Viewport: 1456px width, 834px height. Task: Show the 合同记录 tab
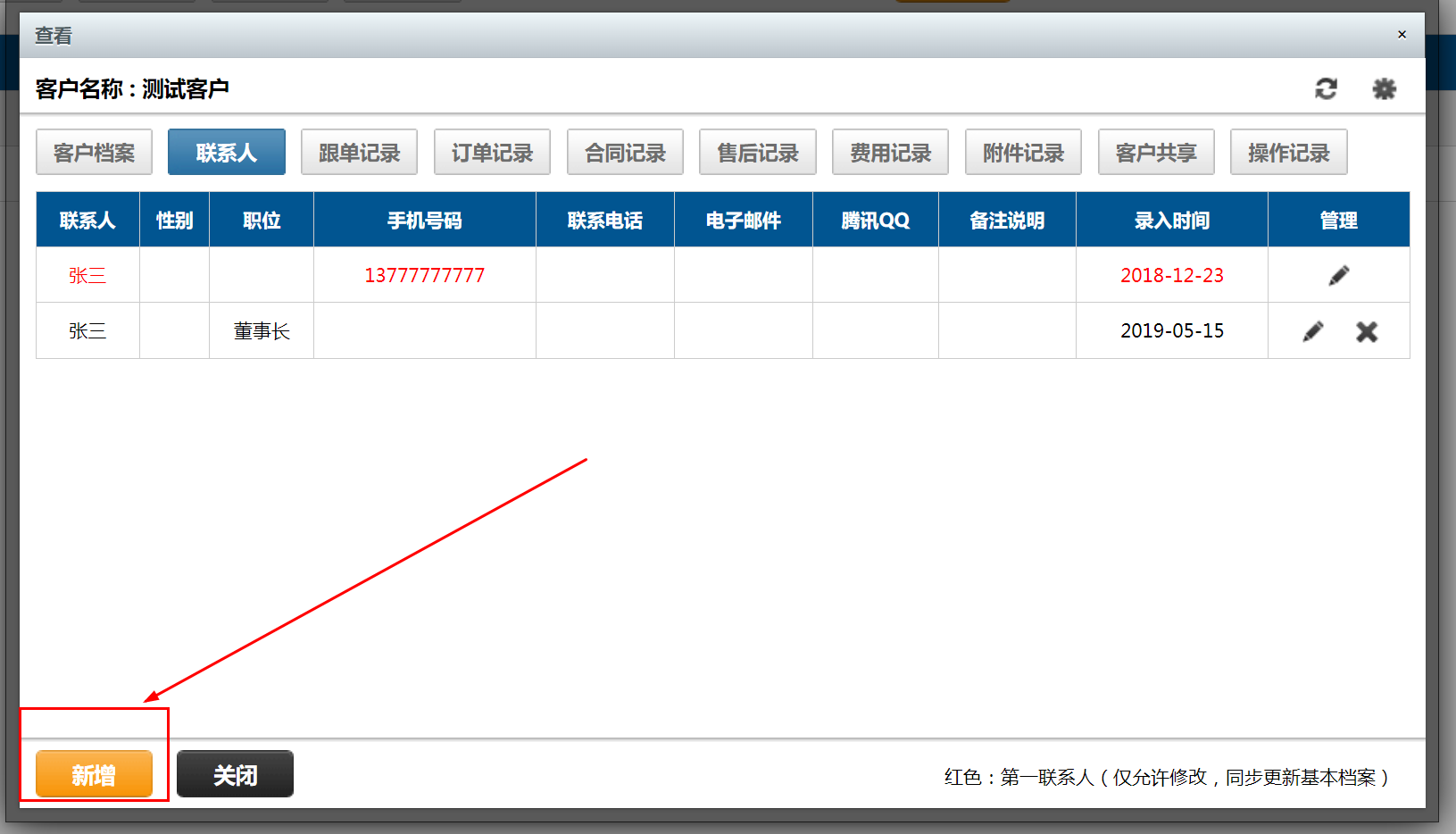pyautogui.click(x=625, y=153)
